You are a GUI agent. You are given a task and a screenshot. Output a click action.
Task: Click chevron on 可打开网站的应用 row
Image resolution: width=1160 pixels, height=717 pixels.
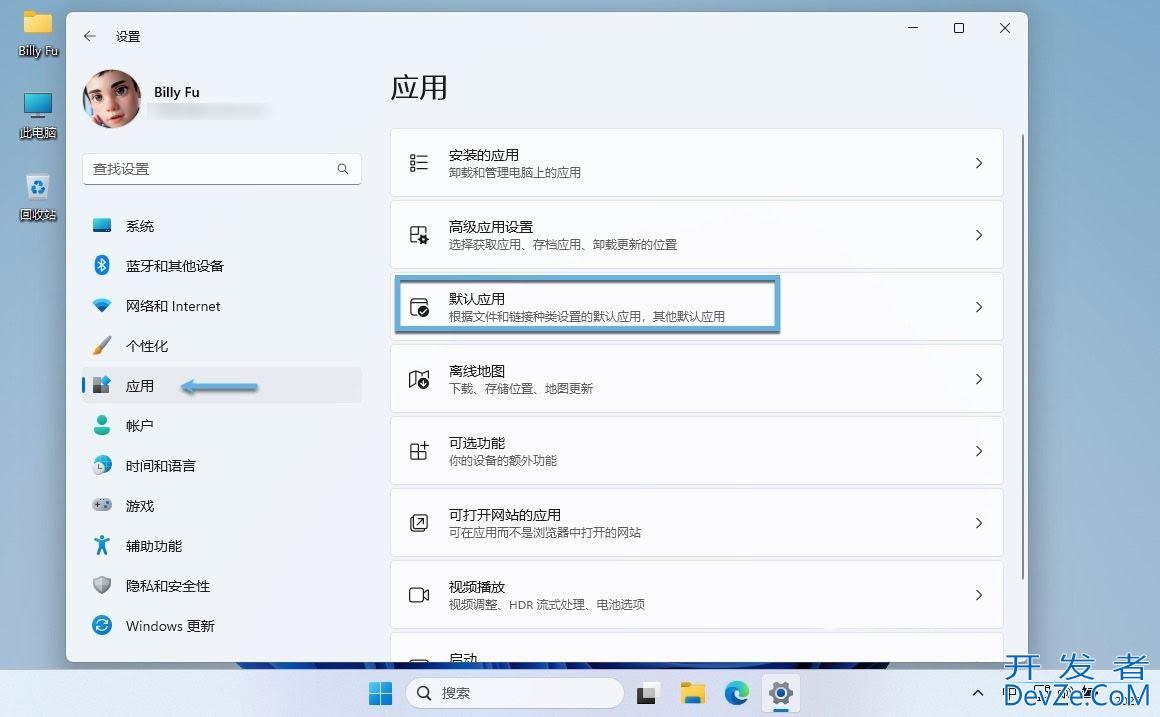point(979,522)
